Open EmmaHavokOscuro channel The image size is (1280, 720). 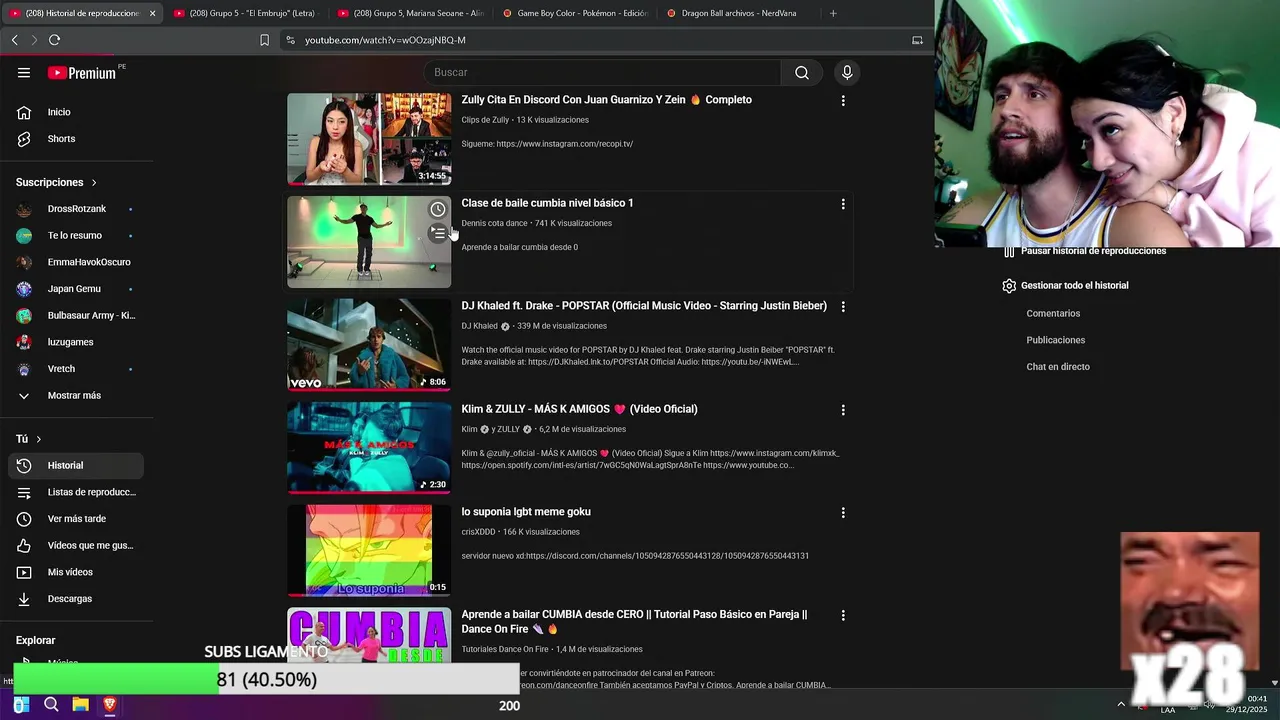coord(76,262)
